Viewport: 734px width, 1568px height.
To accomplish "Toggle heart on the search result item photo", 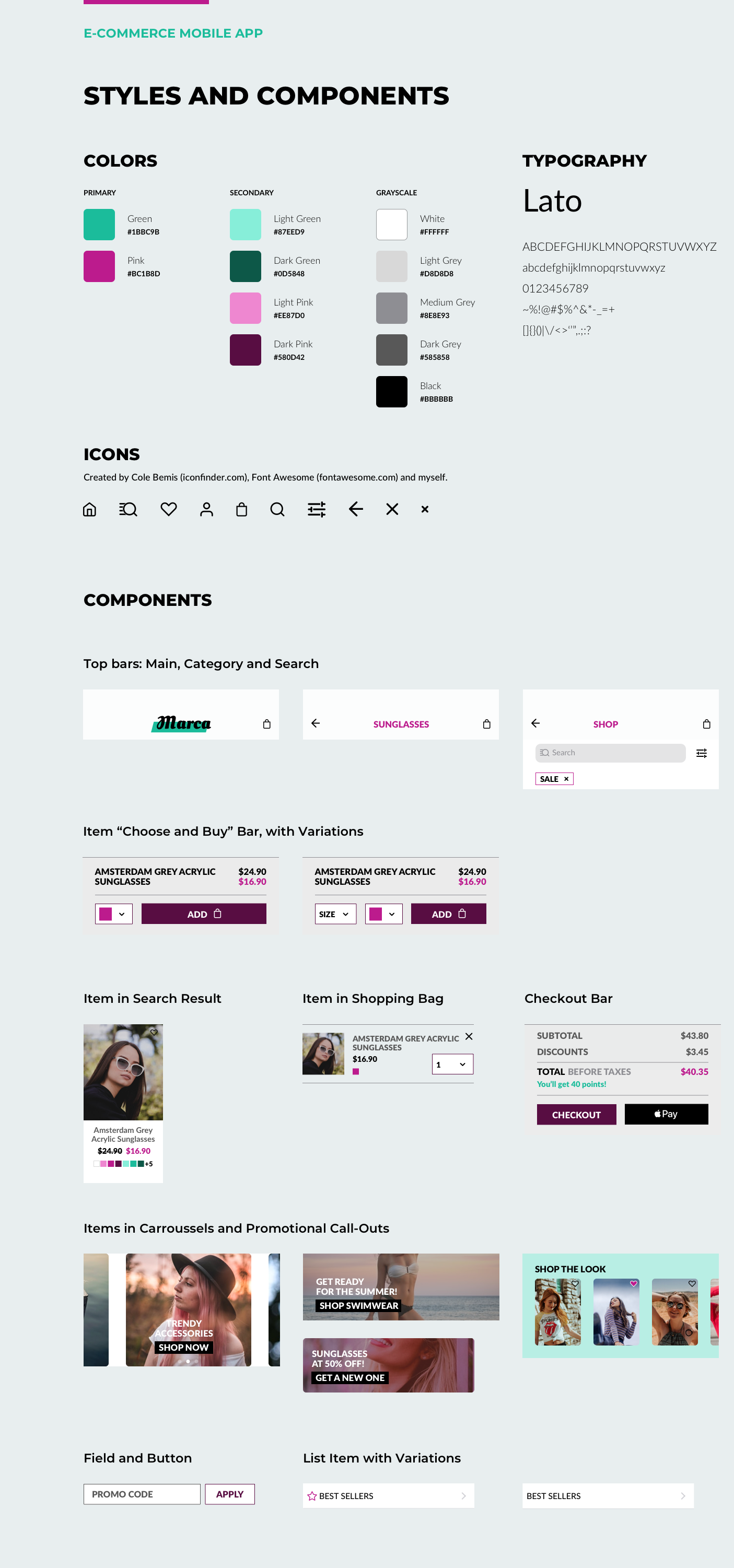I will (x=154, y=1032).
